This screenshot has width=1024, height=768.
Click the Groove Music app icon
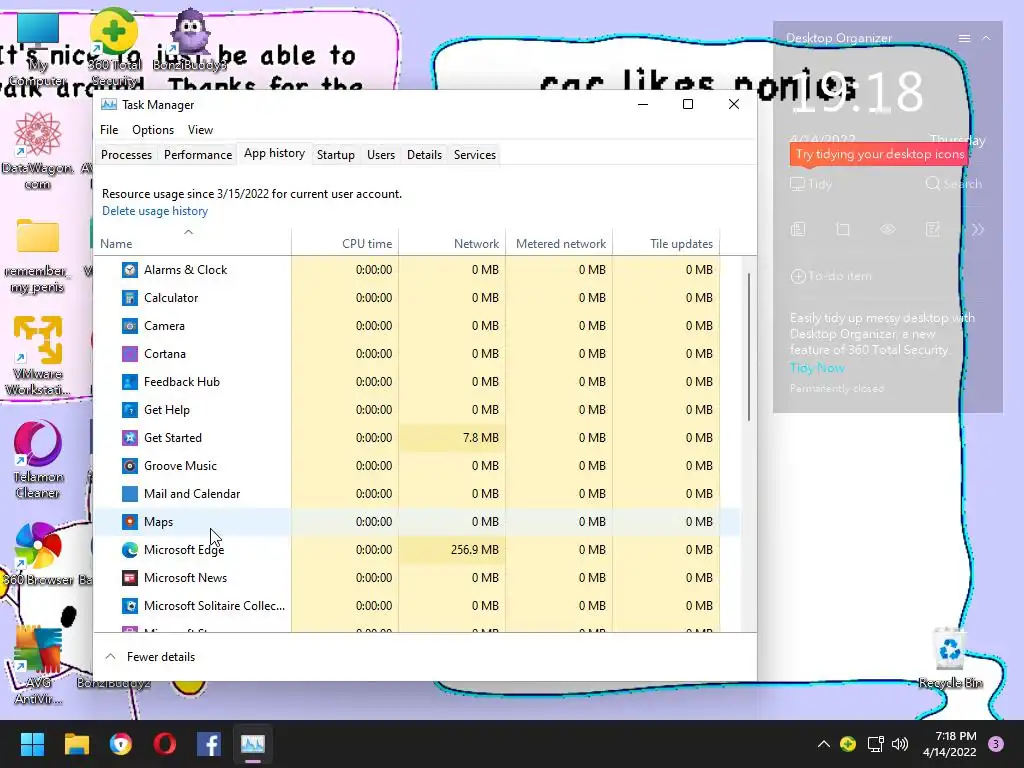[x=130, y=466]
